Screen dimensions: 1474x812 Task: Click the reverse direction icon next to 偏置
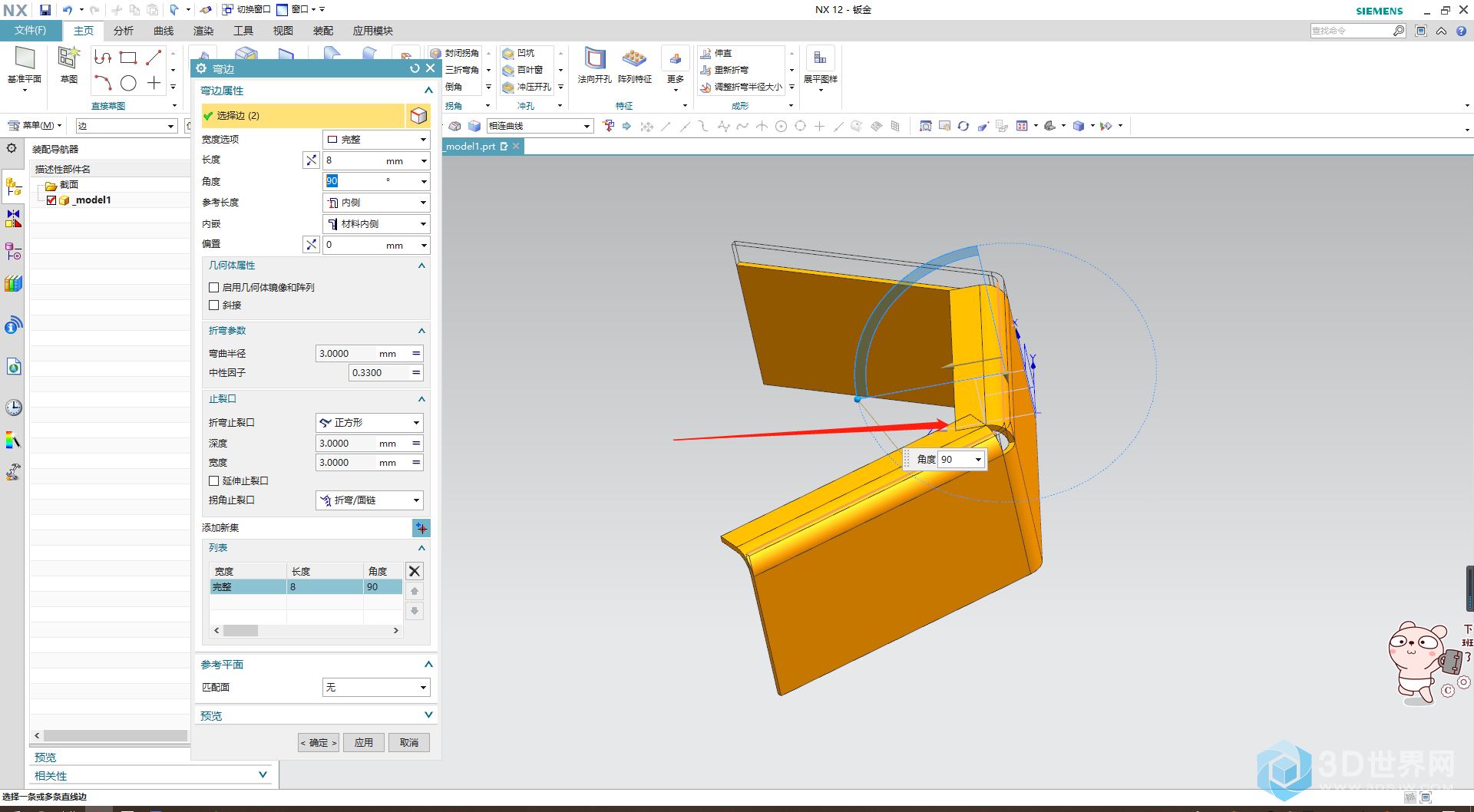tap(311, 245)
